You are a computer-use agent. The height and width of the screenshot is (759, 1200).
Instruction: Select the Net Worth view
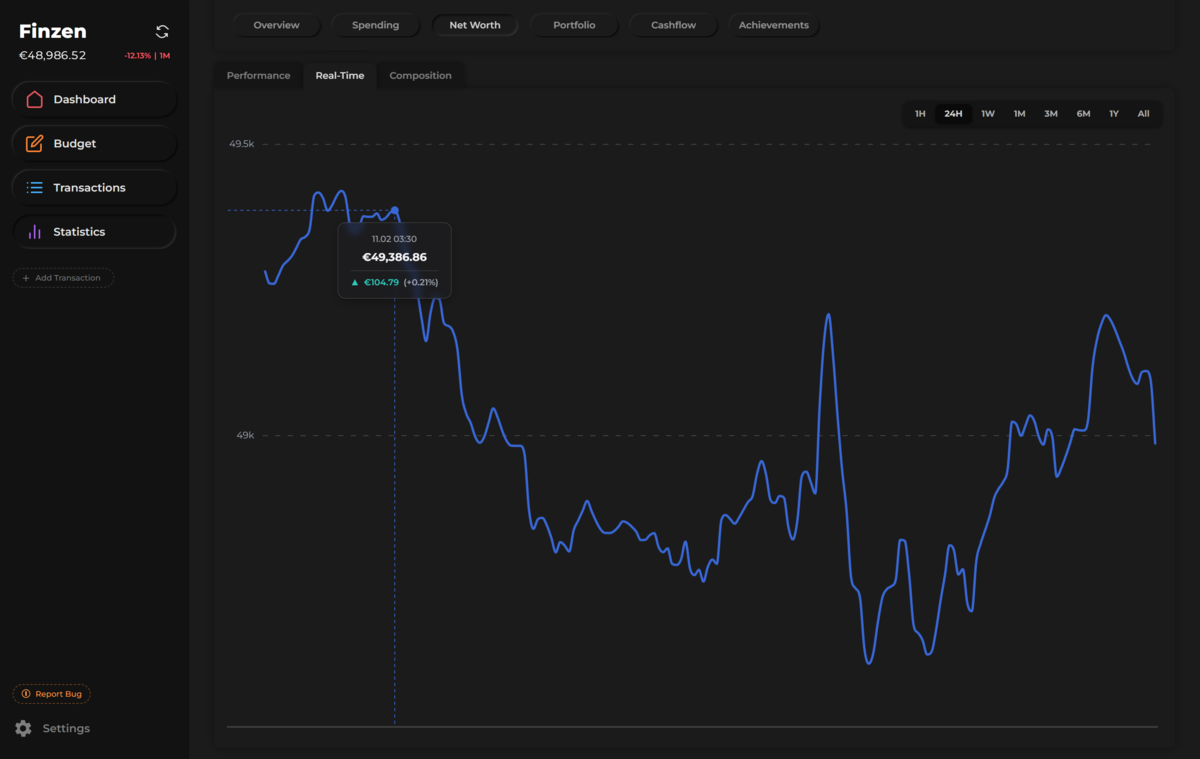475,25
